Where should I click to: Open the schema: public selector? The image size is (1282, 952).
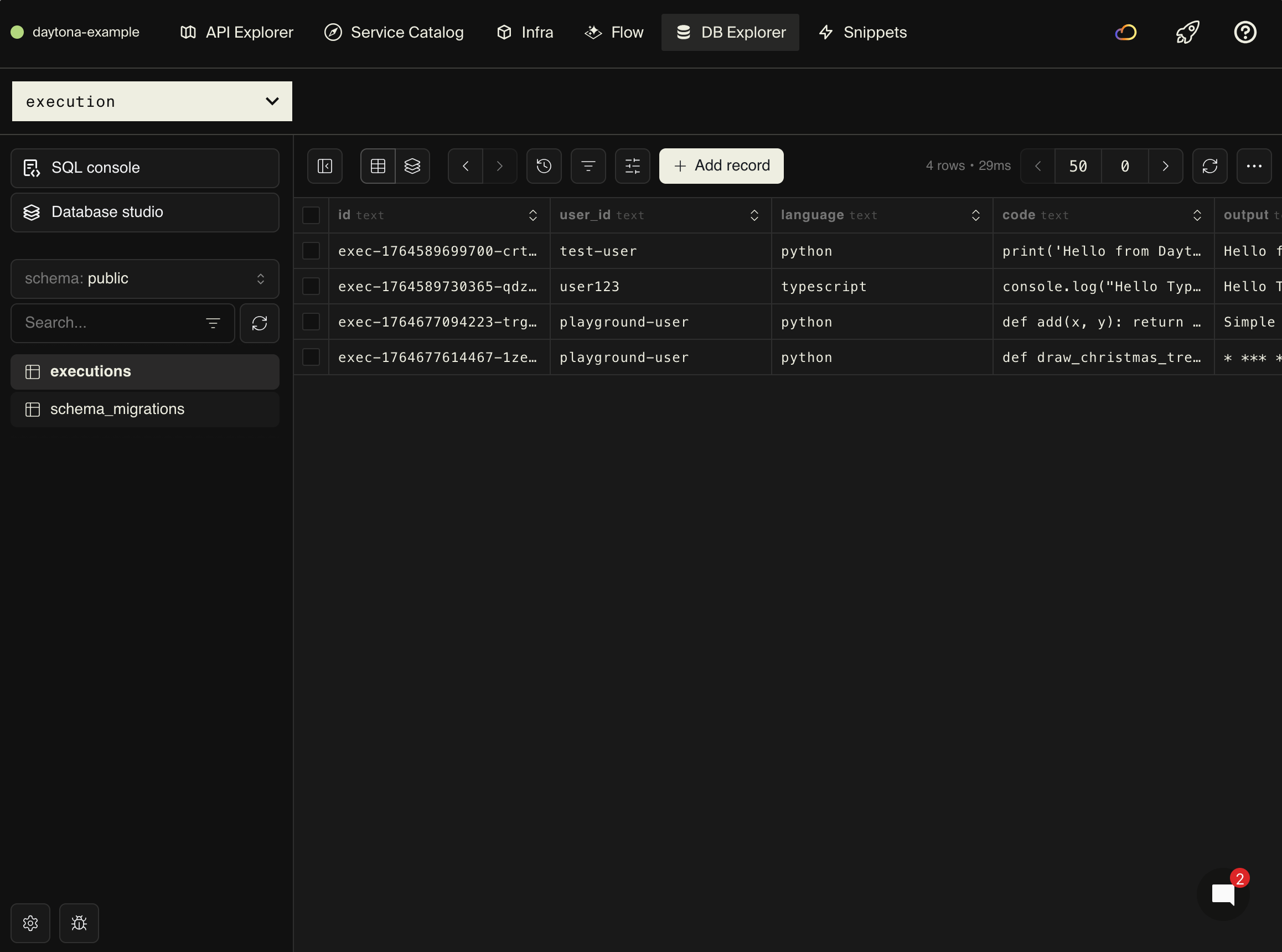144,278
